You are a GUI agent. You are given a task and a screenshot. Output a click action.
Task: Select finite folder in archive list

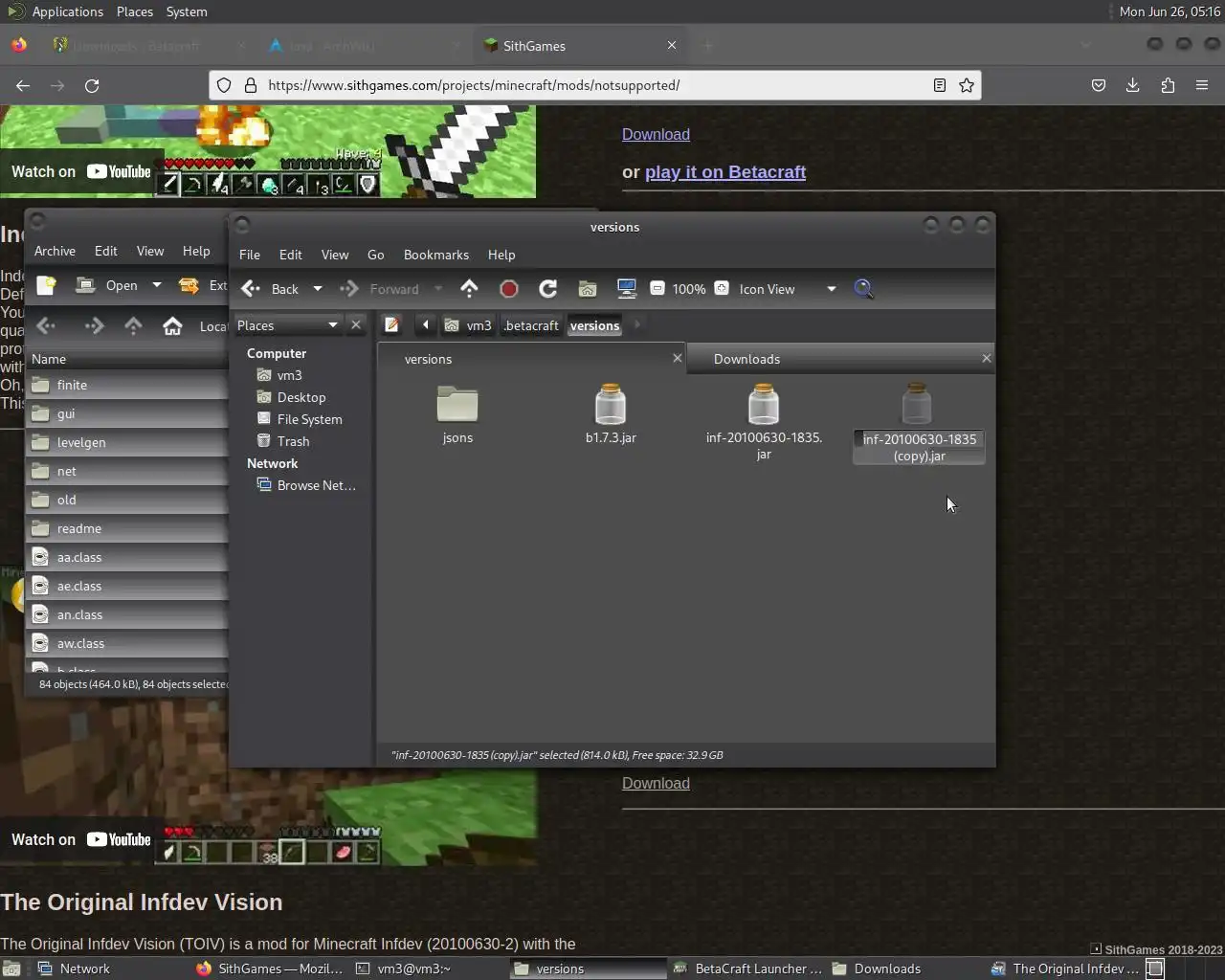tap(127, 385)
